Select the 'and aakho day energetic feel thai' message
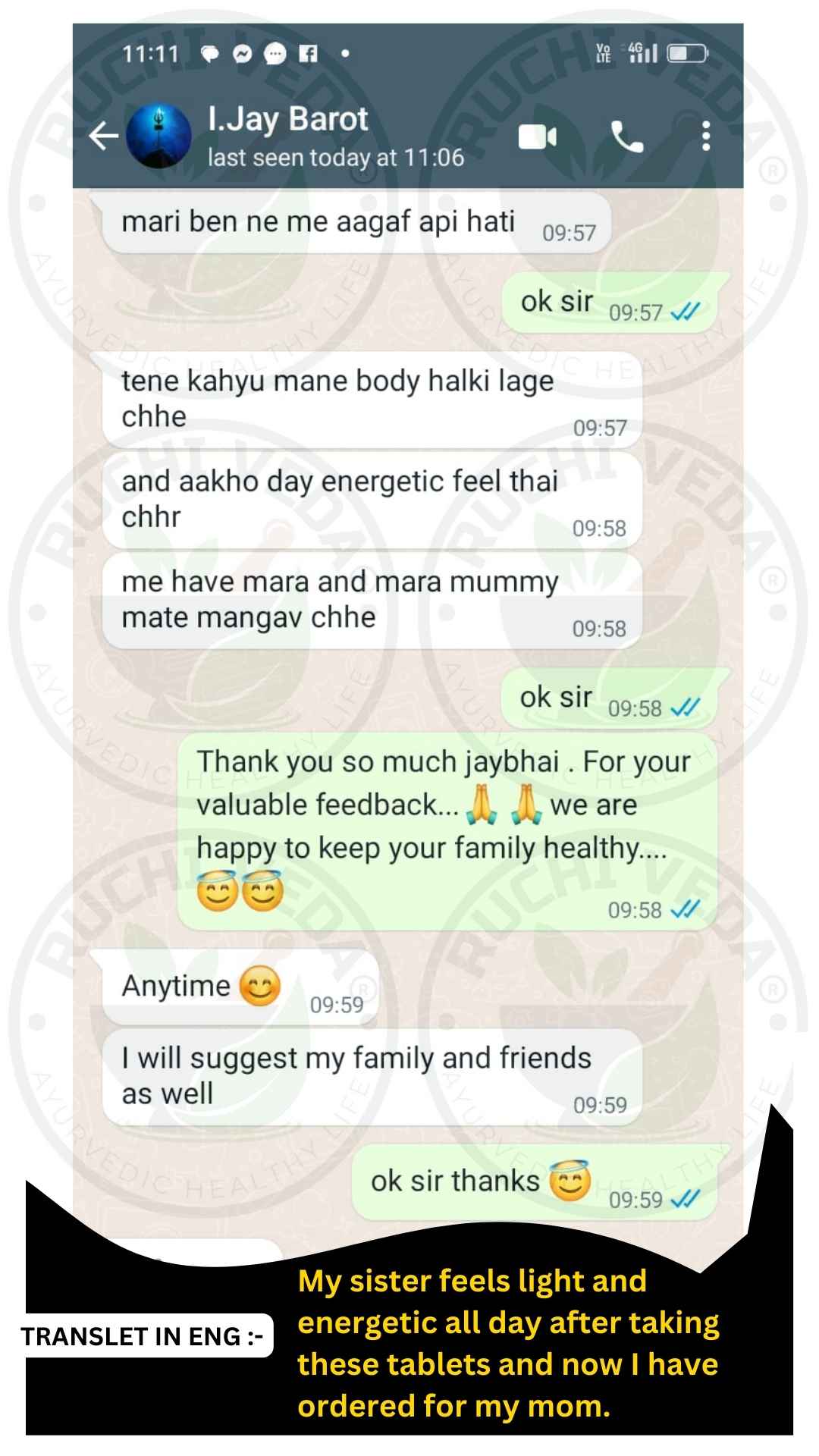Screen dimensions: 819x1456 (372, 500)
